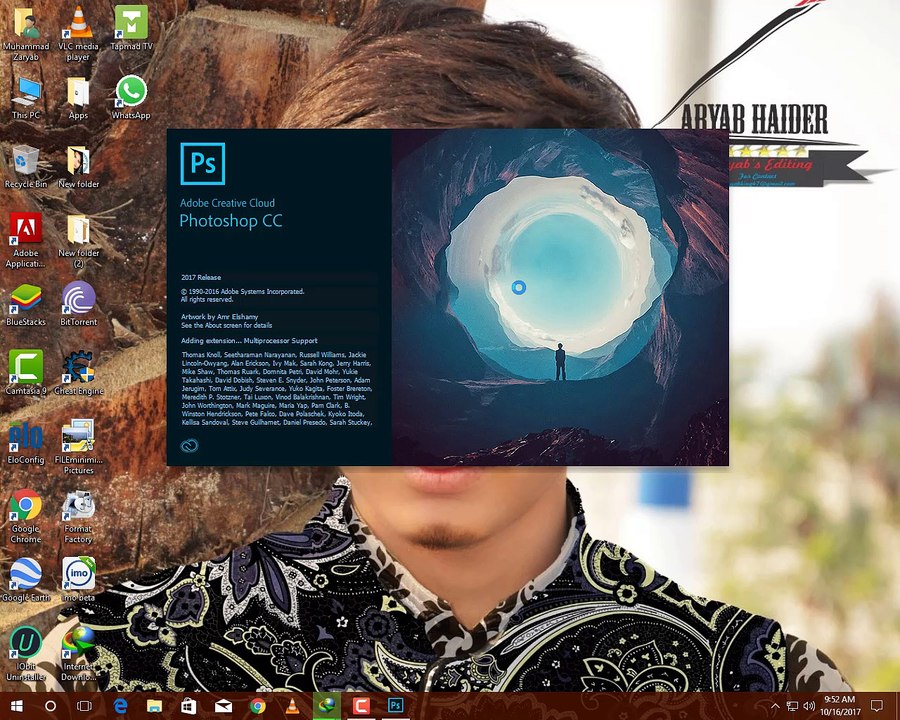Open Task View from the taskbar
The width and height of the screenshot is (900, 720).
[x=85, y=706]
